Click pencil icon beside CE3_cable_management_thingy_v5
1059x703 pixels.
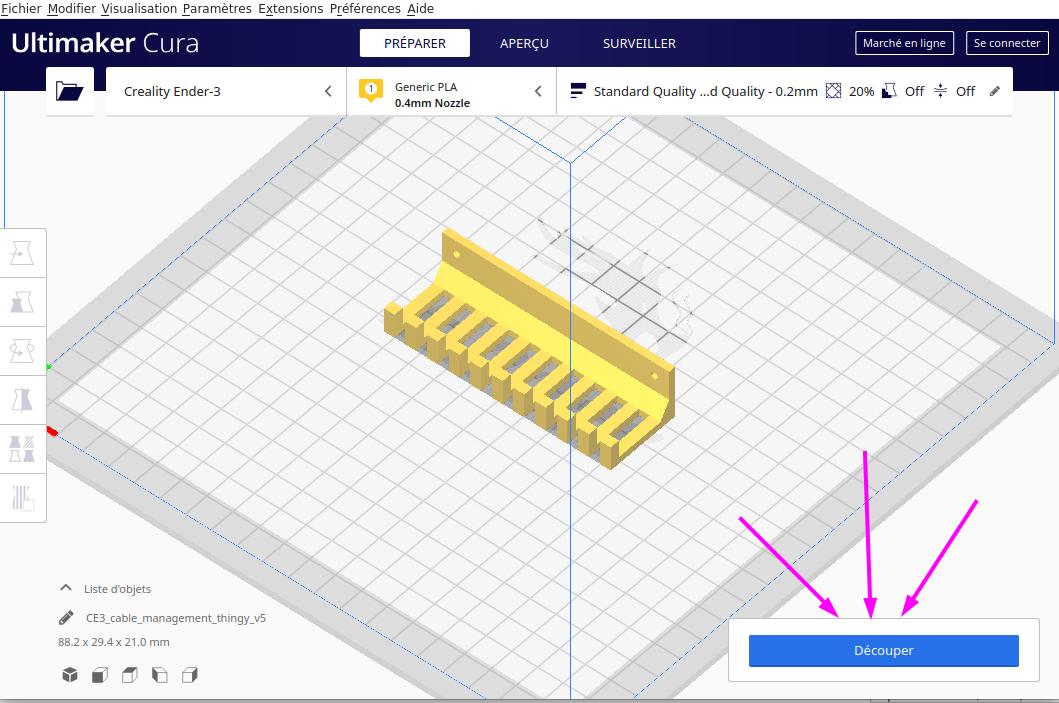pos(66,617)
